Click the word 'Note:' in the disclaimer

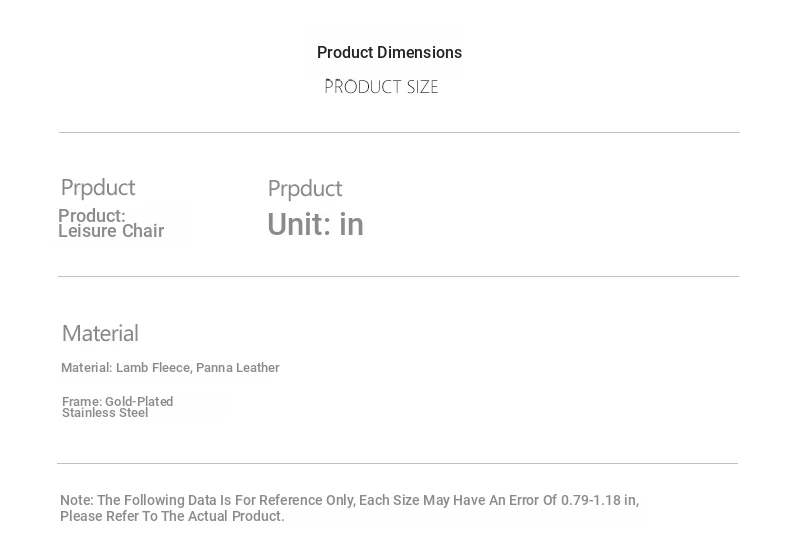click(77, 500)
